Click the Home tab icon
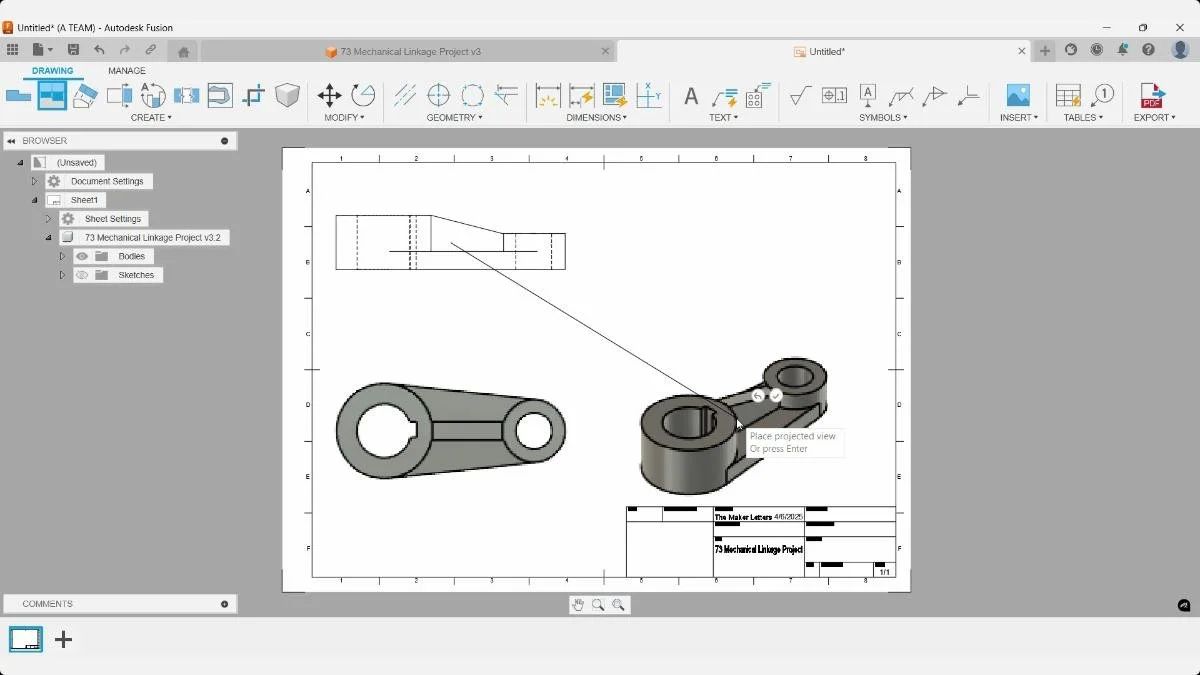1200x675 pixels. [x=183, y=52]
